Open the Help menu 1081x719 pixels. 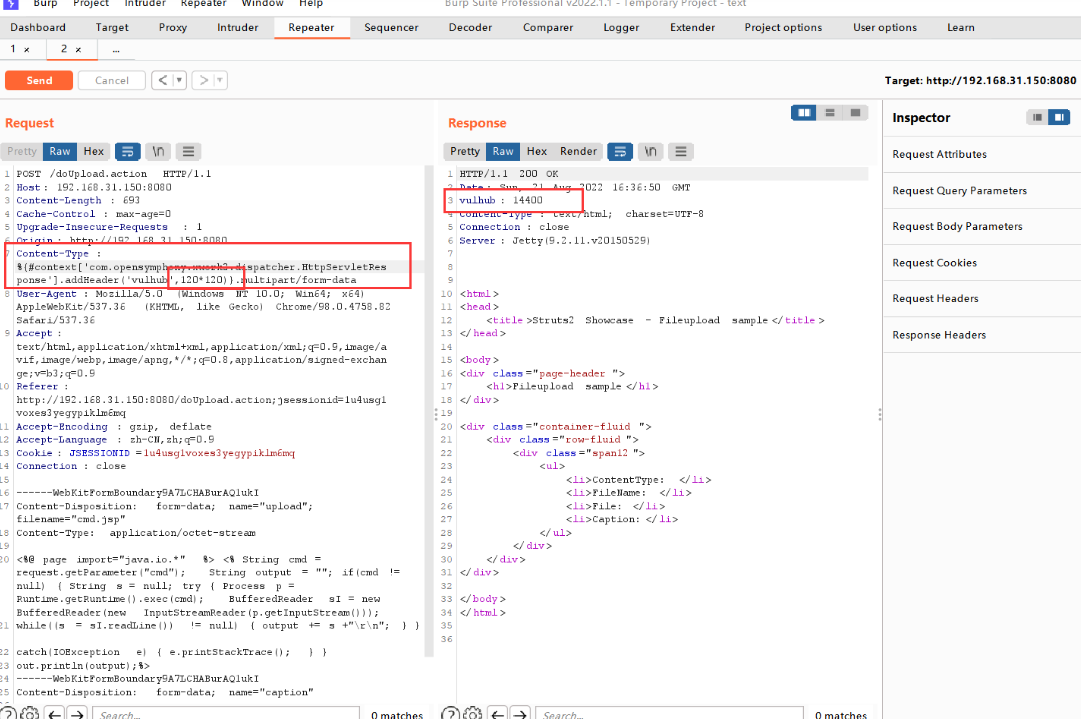point(311,3)
